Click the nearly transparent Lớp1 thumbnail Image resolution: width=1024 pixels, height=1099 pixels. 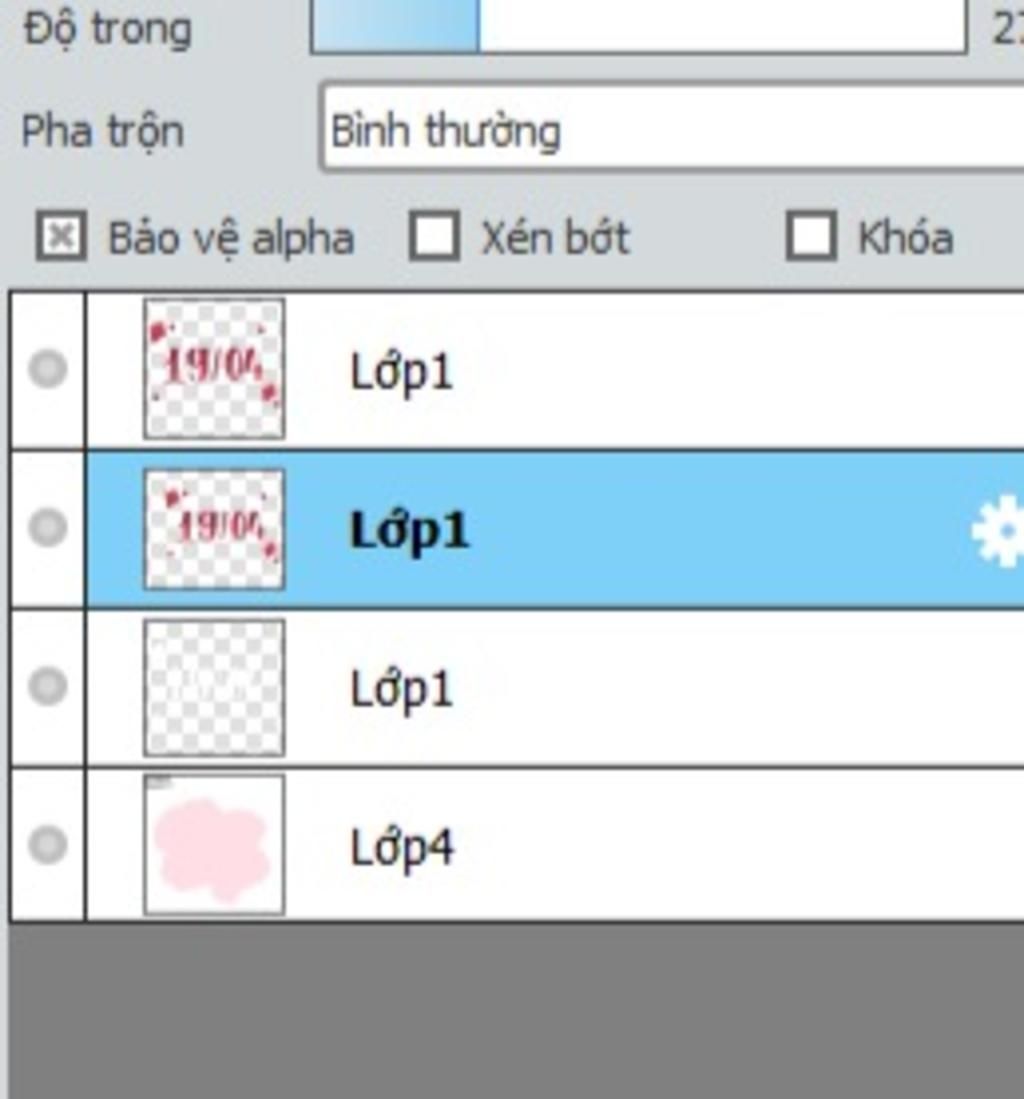coord(214,688)
